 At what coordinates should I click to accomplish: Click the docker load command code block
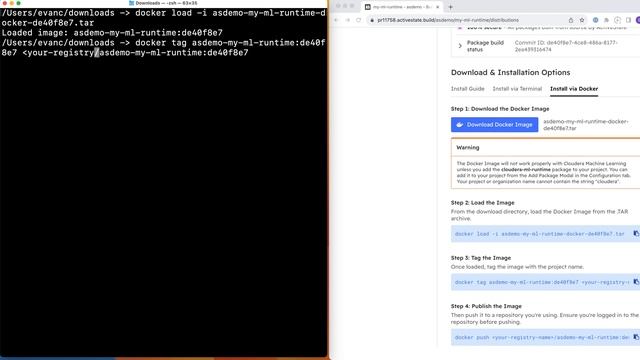click(540, 234)
